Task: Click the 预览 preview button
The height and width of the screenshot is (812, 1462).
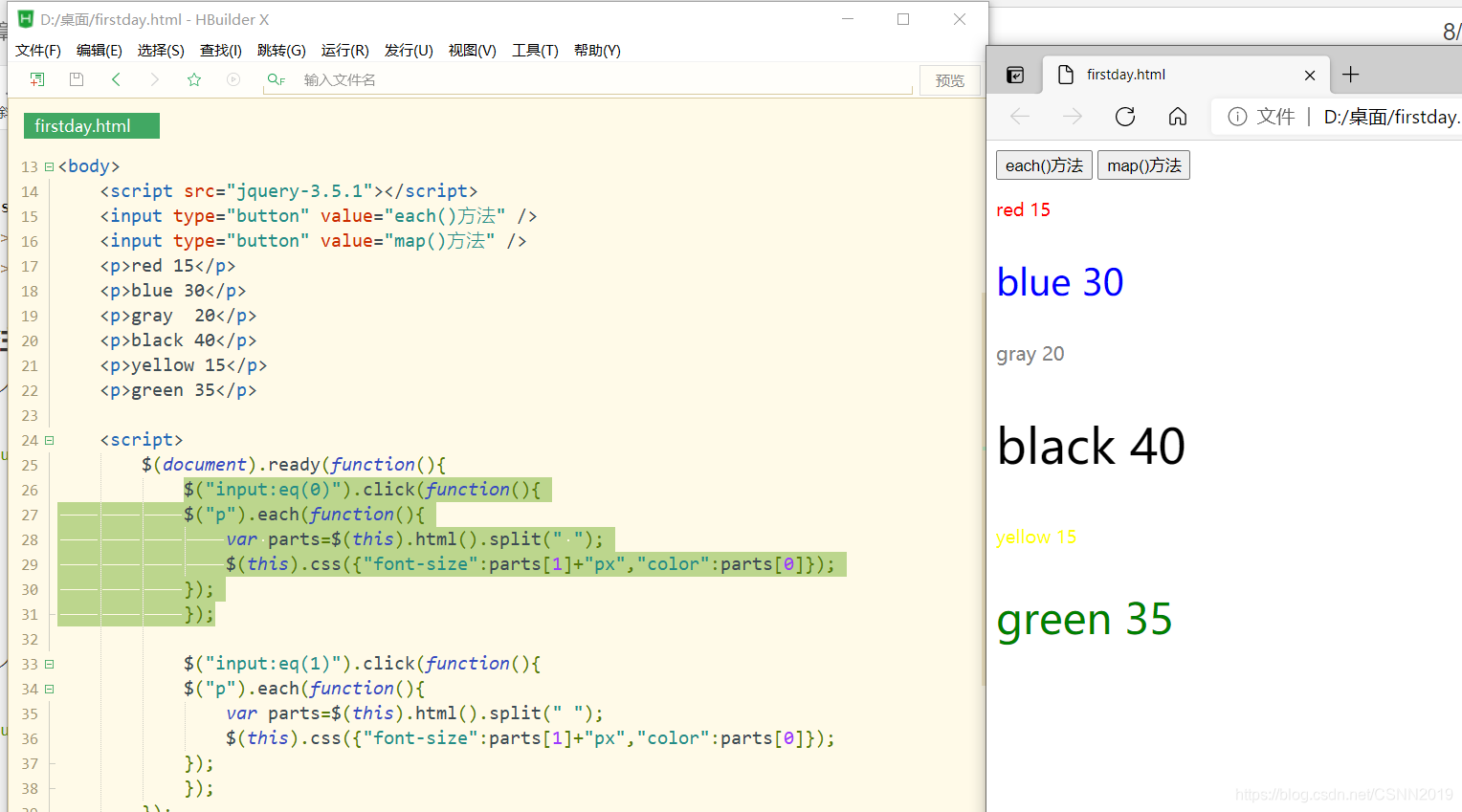Action: 950,80
